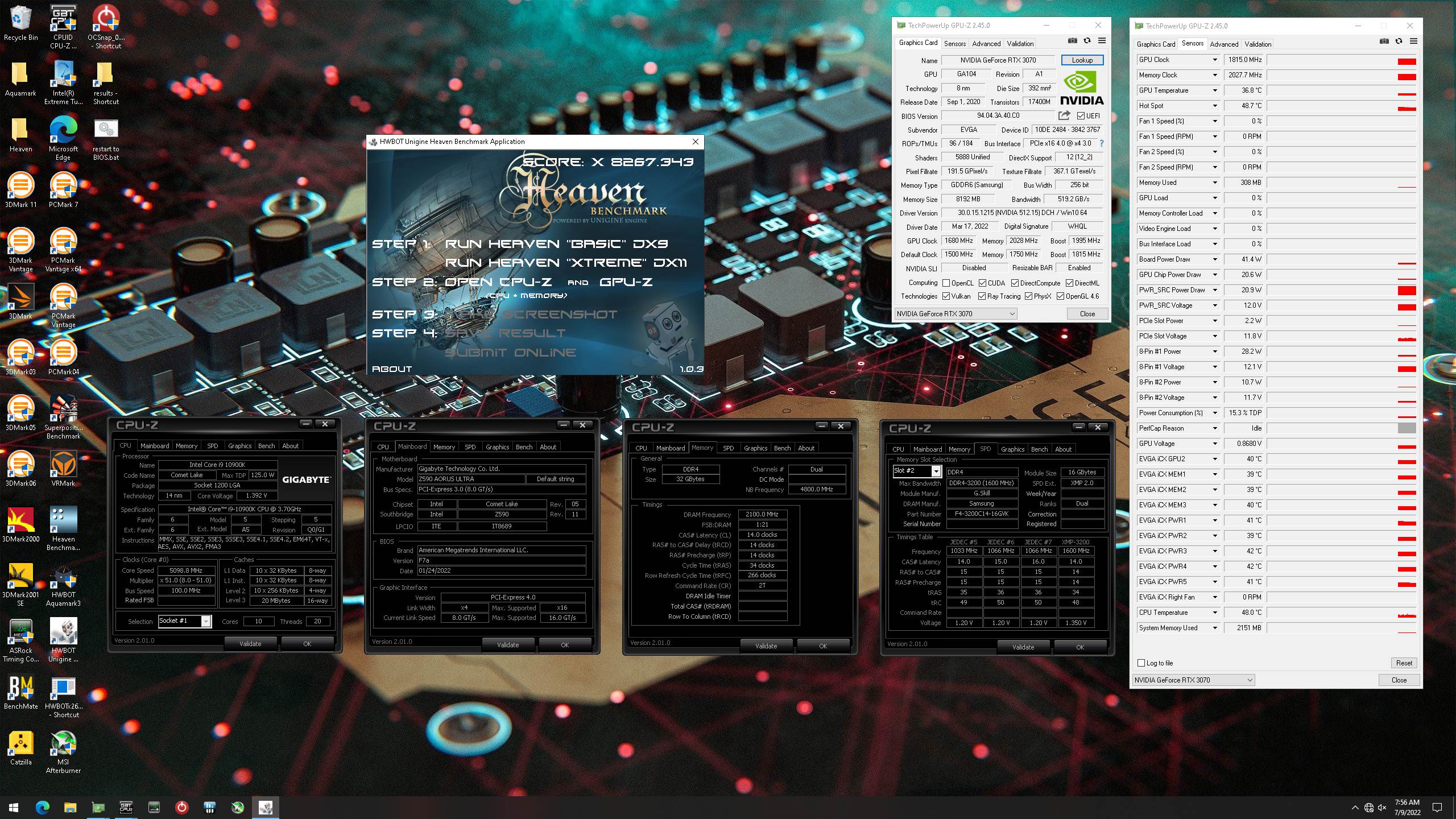Click the GPU Clock sensor graph
Screen dimensions: 1456x819
[1342, 60]
